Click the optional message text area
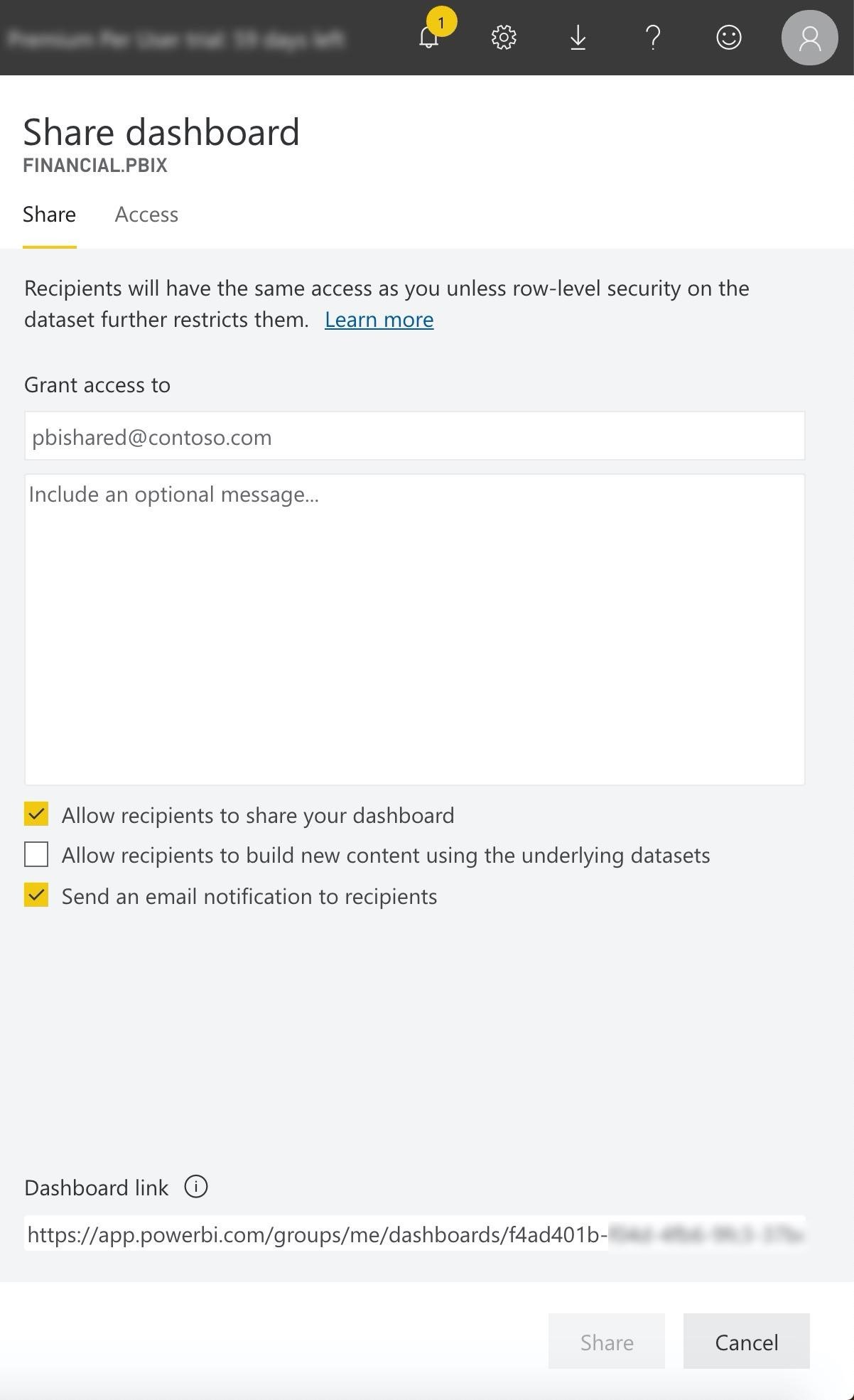Screen dimensions: 854x1400 (414, 629)
